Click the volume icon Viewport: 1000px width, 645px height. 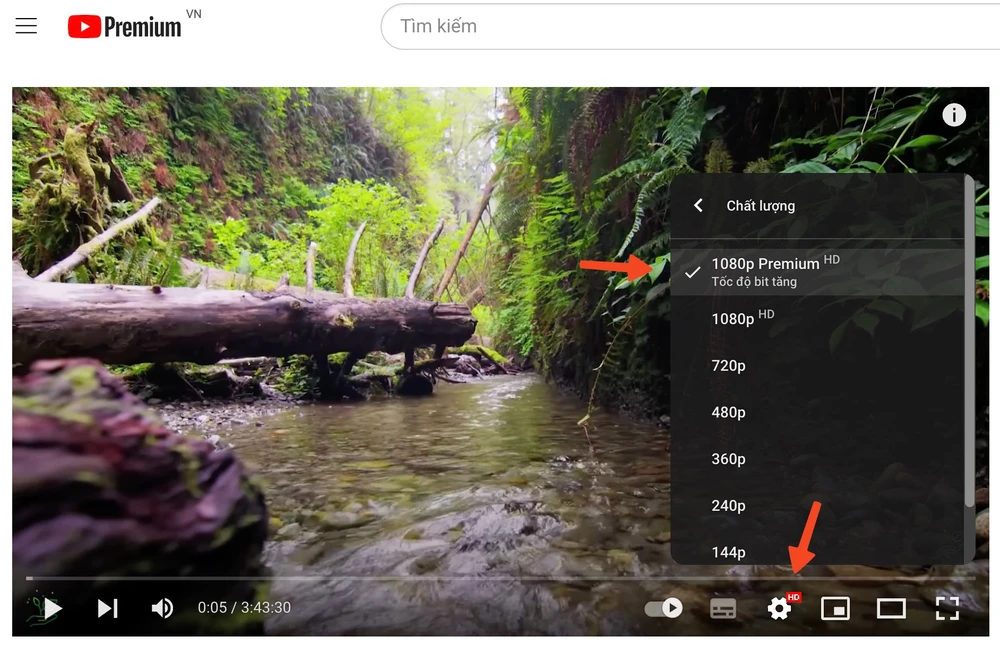(161, 607)
